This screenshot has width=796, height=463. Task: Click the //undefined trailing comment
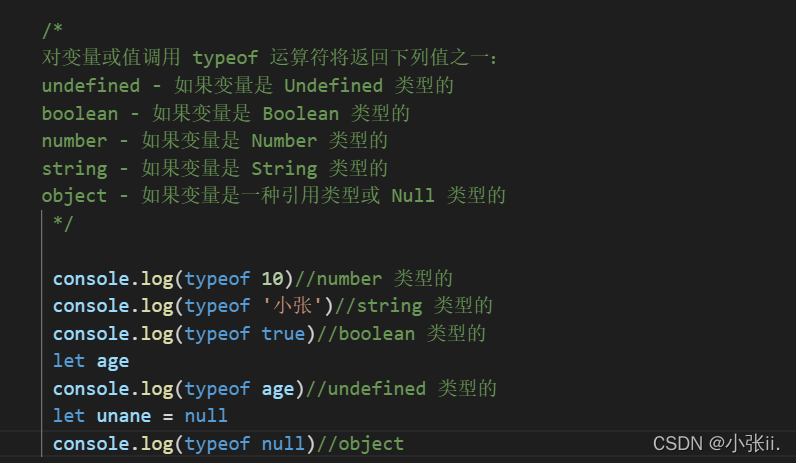tap(401, 389)
